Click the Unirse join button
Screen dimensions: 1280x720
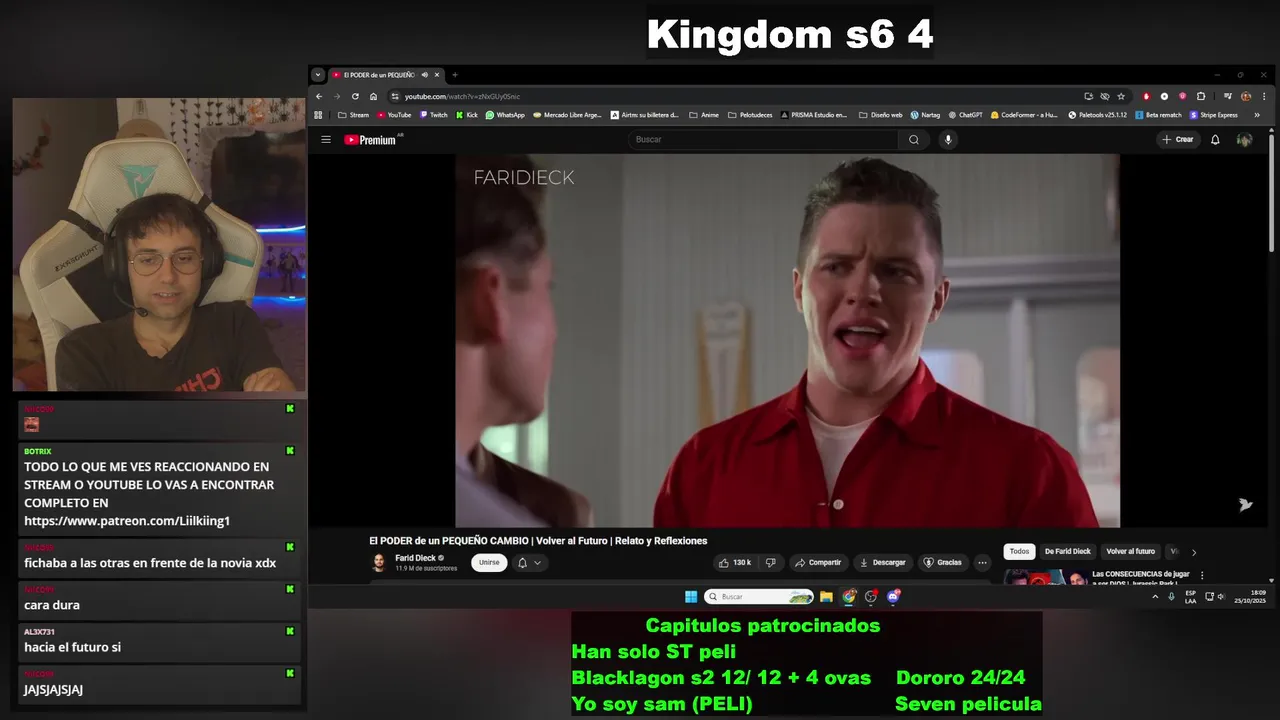pos(489,563)
